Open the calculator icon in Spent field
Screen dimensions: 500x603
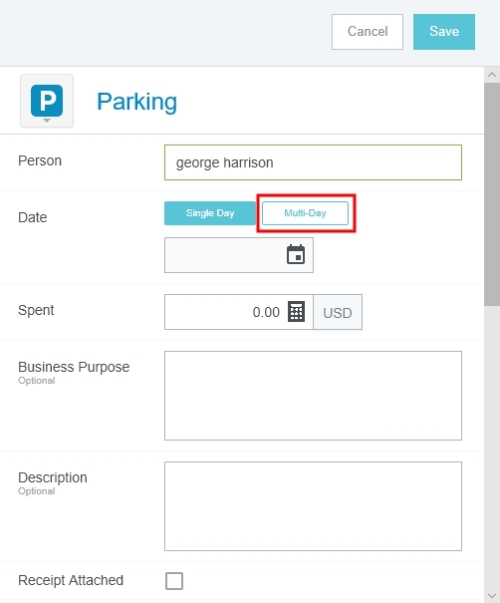point(296,311)
